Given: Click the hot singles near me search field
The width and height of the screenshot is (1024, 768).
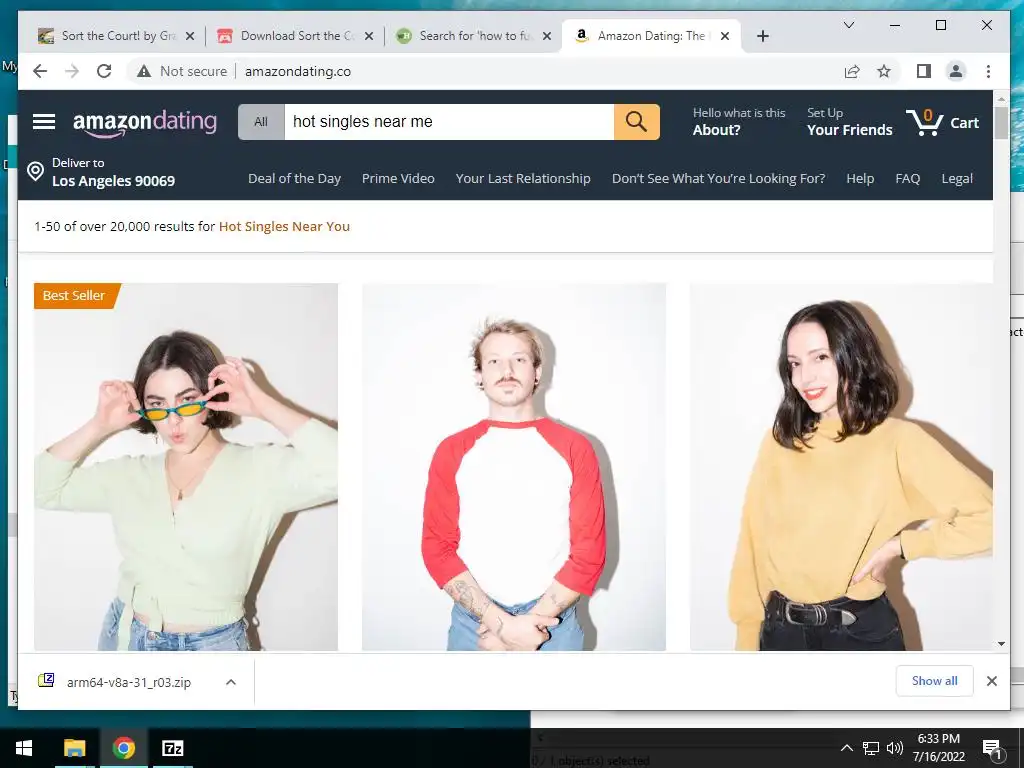Looking at the screenshot, I should click(x=449, y=121).
